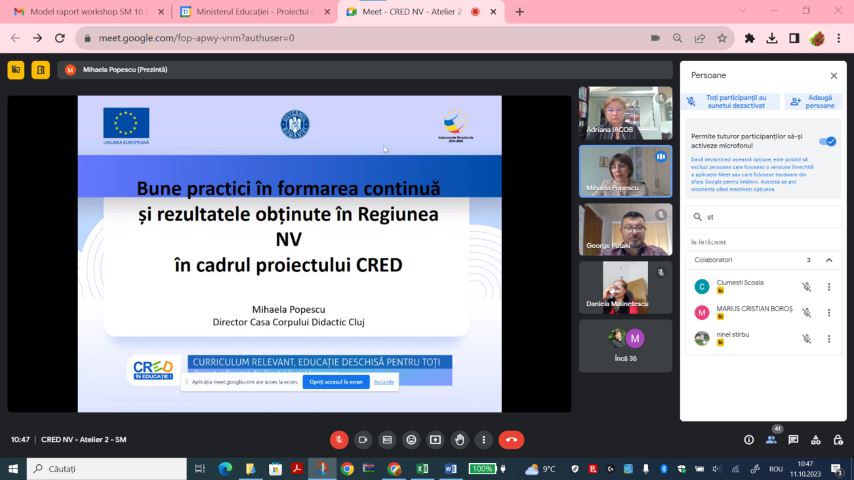
Task: Open the chat panel icon
Action: [x=793, y=440]
